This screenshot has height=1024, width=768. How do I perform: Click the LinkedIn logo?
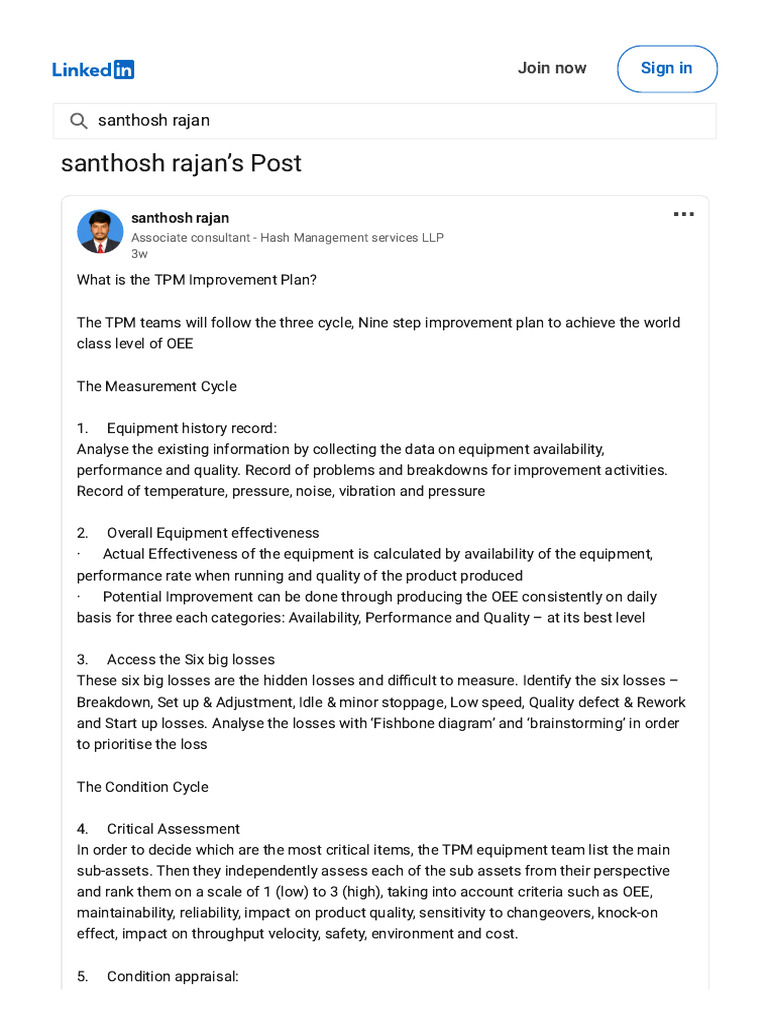pos(93,69)
